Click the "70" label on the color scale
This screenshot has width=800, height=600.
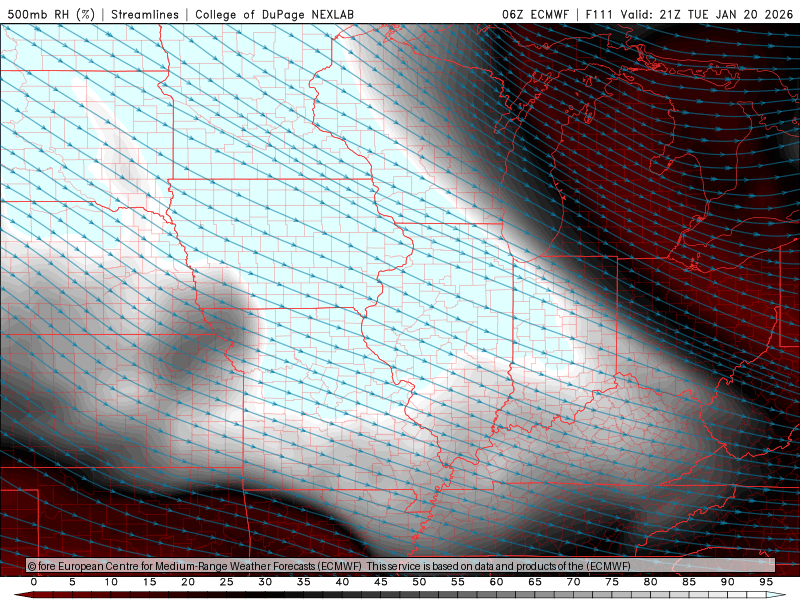(x=573, y=582)
